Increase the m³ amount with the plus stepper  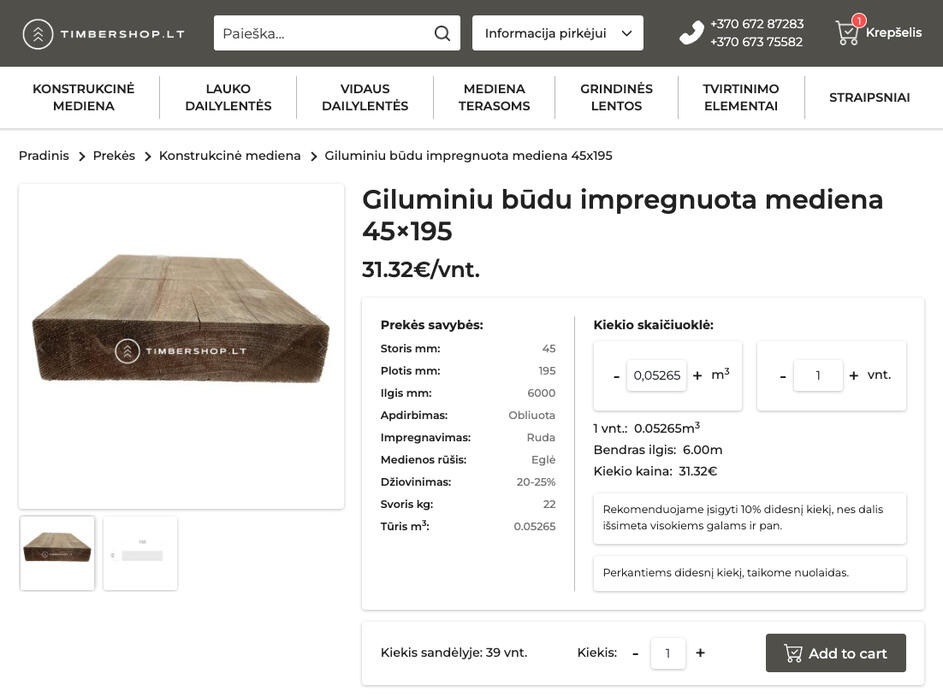tap(696, 375)
